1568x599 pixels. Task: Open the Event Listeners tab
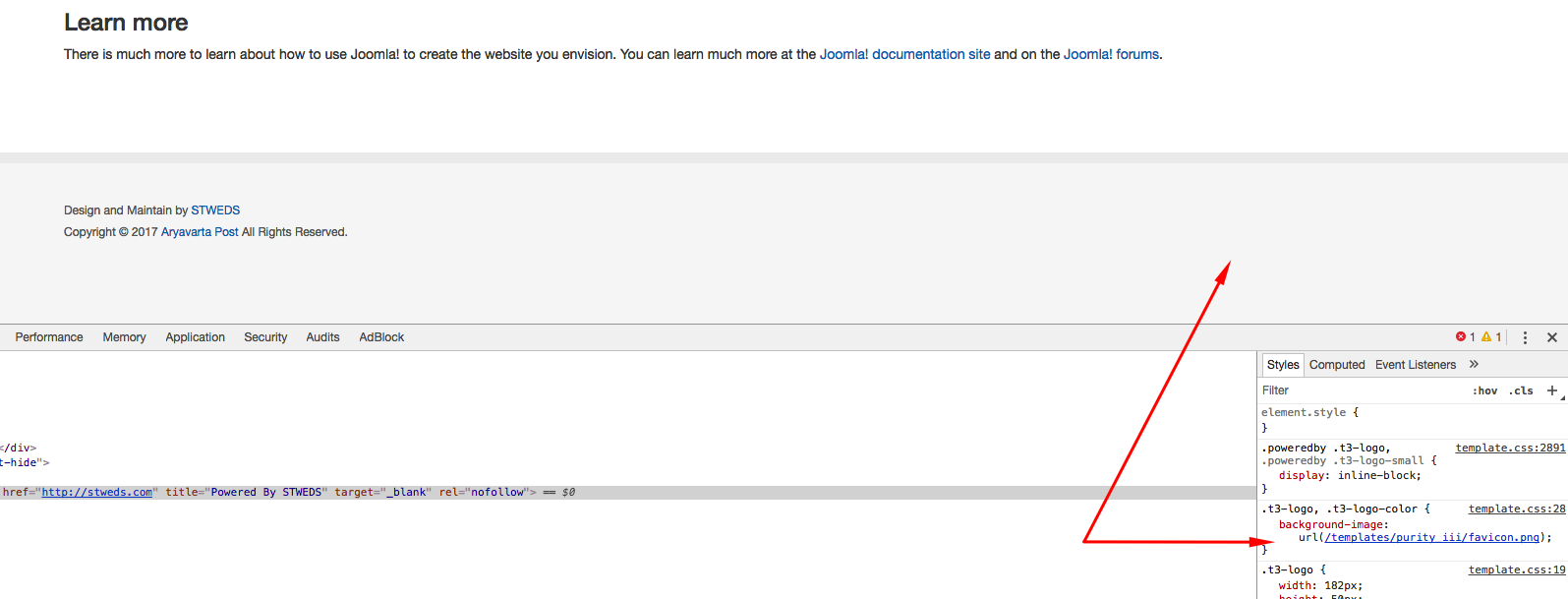coord(1416,365)
